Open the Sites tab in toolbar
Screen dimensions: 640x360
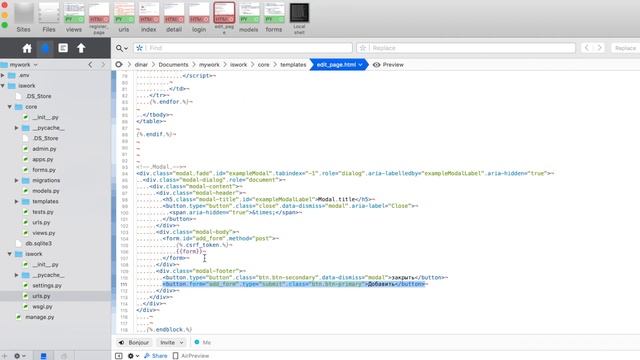coord(23,18)
